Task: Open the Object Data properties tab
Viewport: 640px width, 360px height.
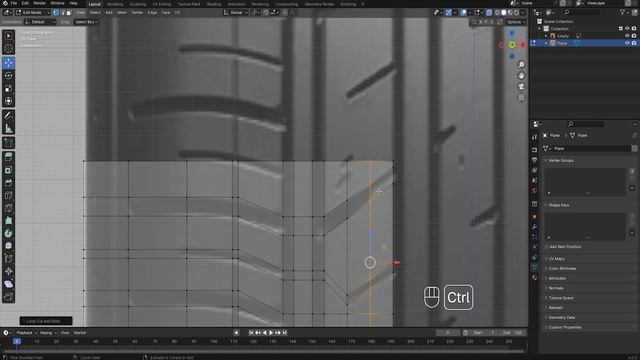Action: point(535,267)
